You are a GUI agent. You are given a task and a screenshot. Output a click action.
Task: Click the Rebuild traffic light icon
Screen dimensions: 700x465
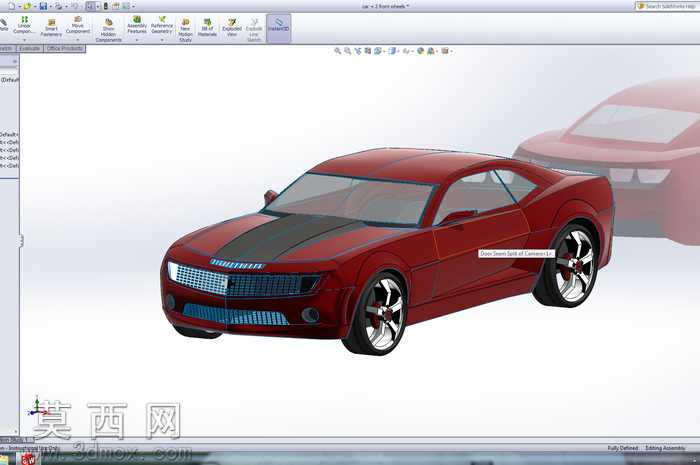(105, 6)
